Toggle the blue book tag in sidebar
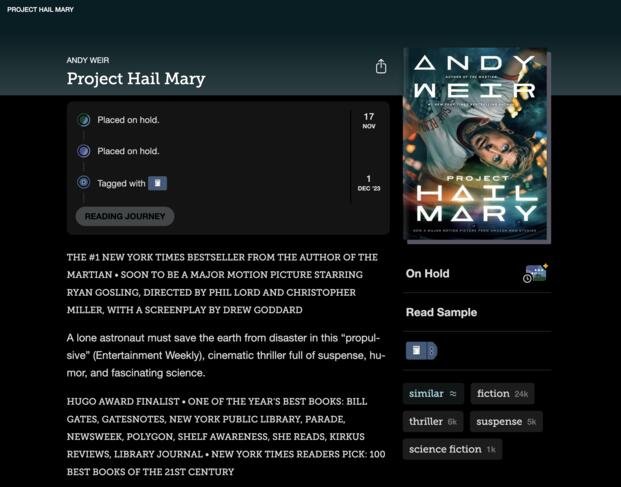This screenshot has width=621, height=487. [x=416, y=351]
